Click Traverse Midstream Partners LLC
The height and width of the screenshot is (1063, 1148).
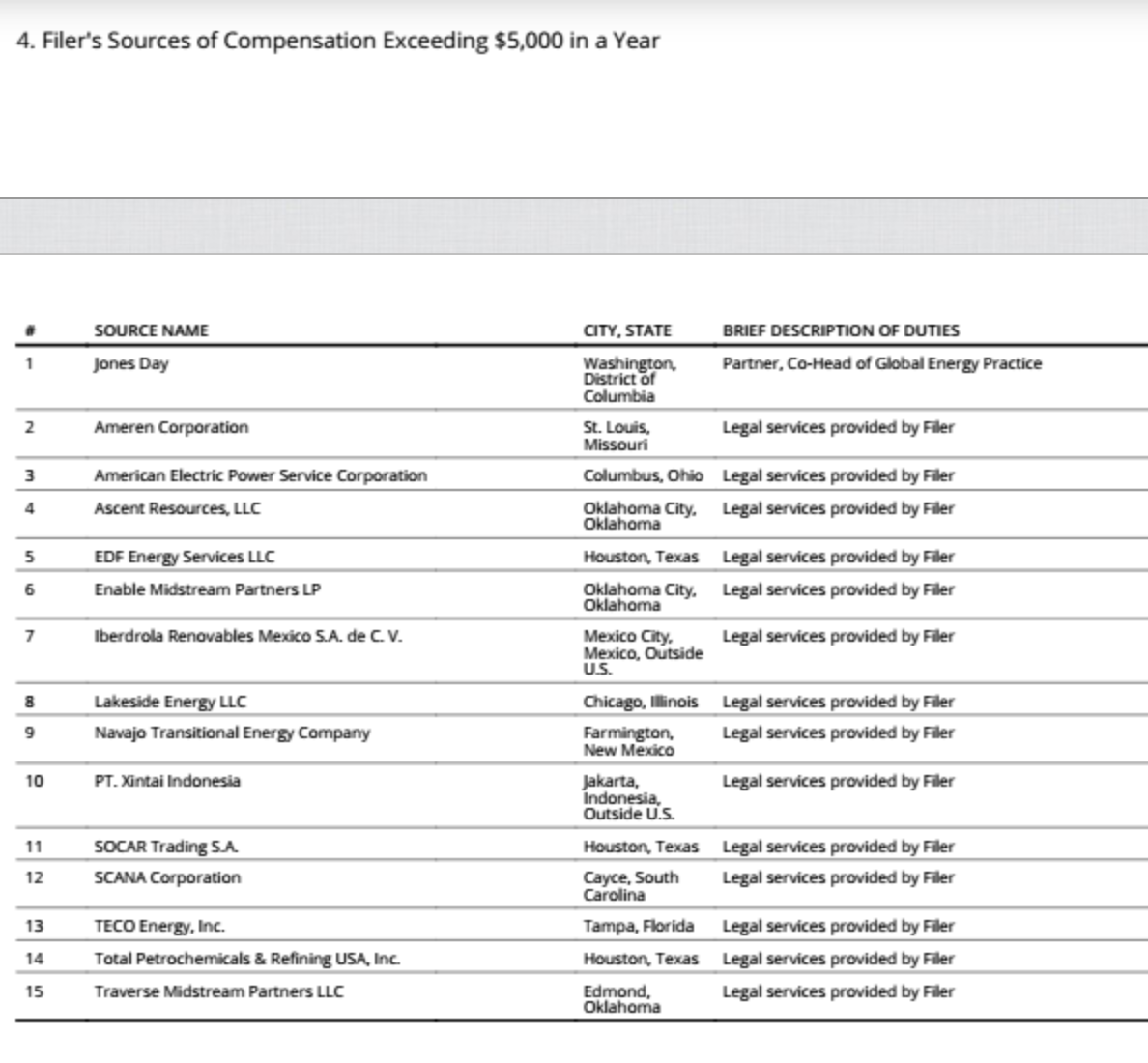point(219,992)
